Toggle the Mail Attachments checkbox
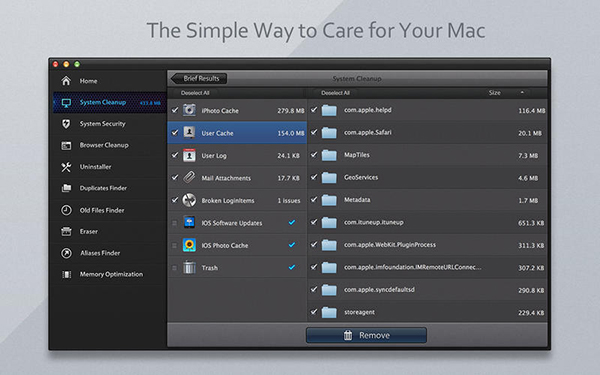This screenshot has height=375, width=600. click(x=175, y=178)
